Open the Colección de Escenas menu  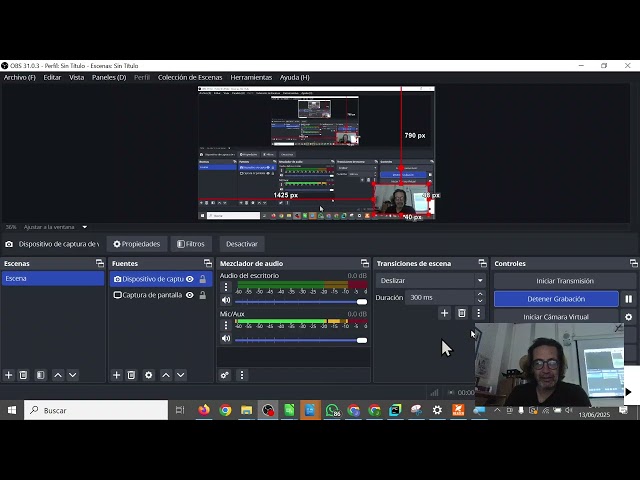(190, 77)
